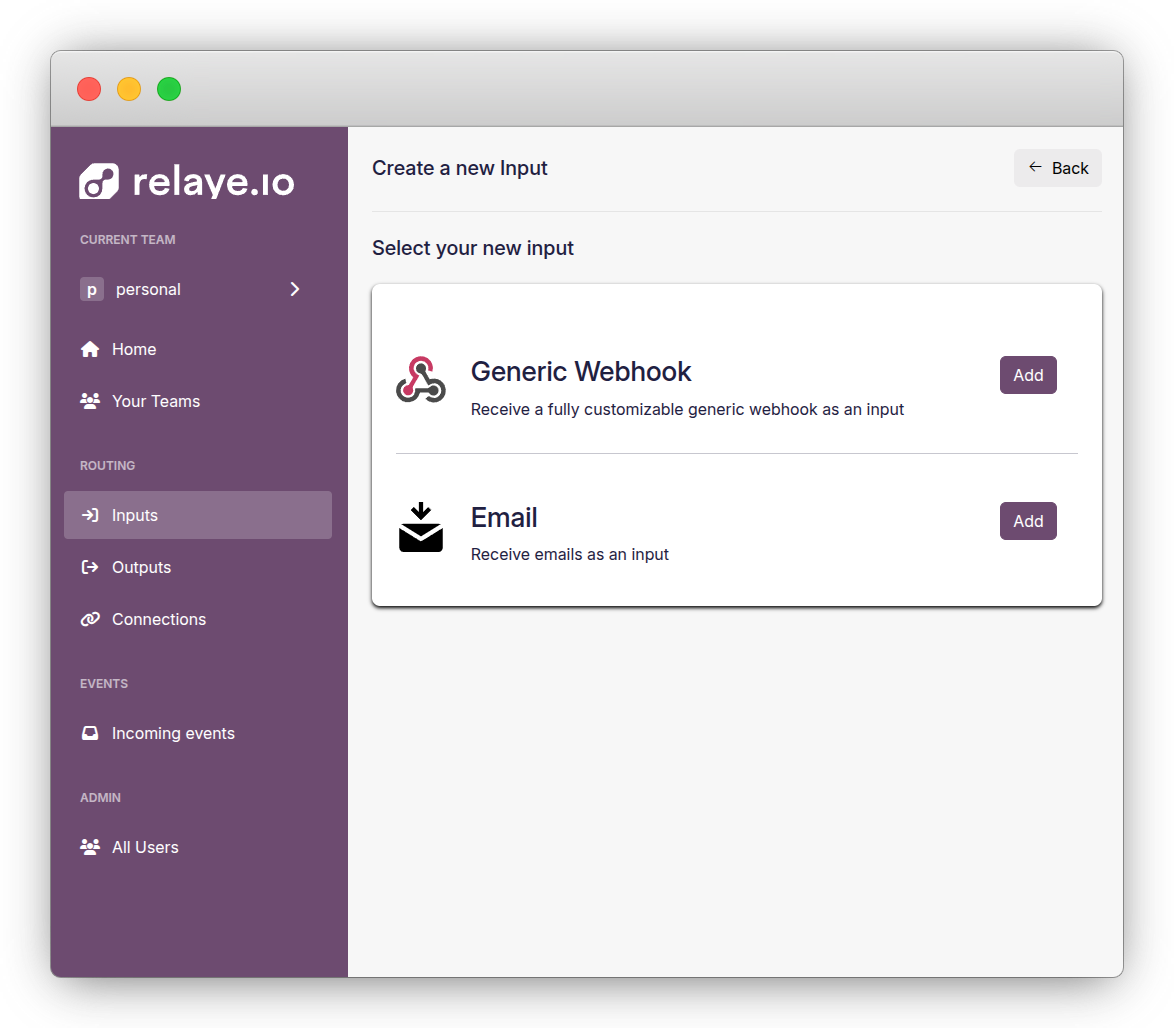
Task: Click the green macOS maximize button
Action: 169,89
